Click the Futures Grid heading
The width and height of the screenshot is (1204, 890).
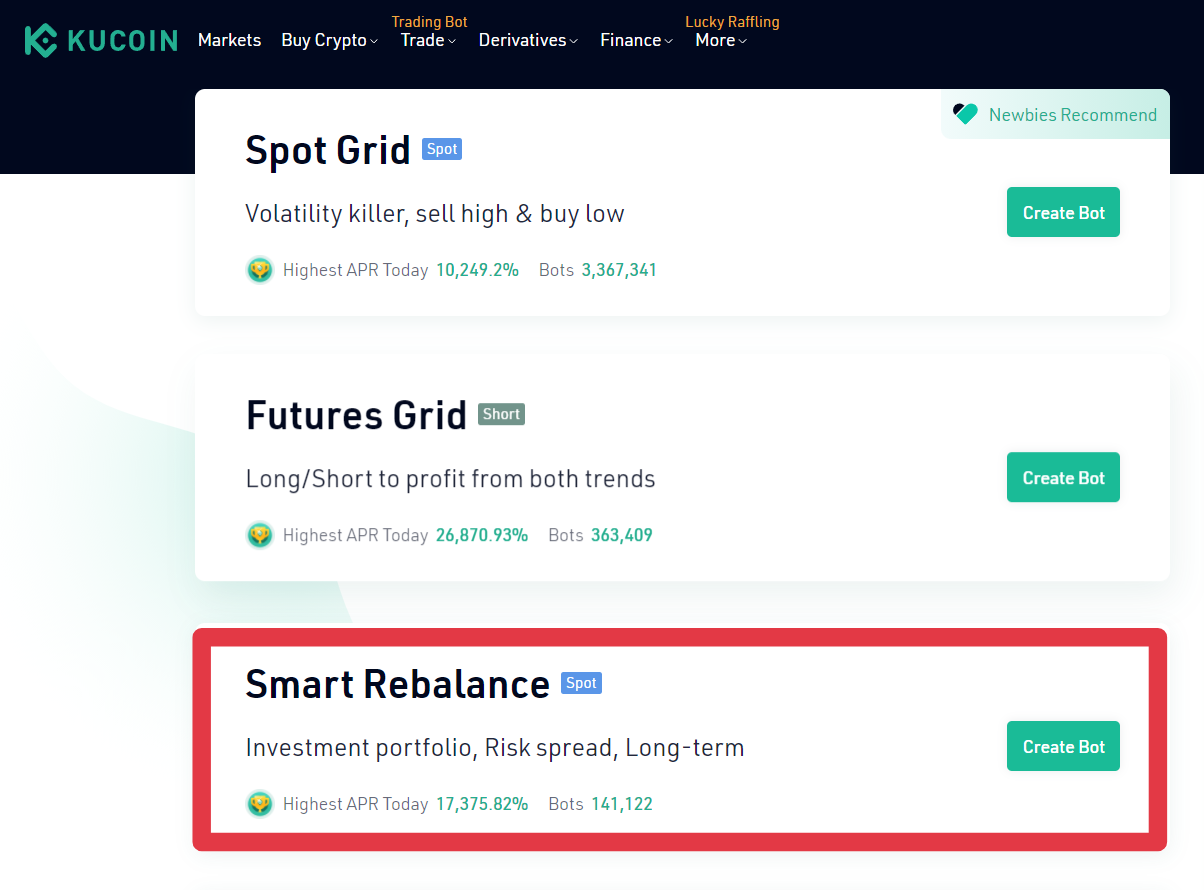[x=356, y=415]
